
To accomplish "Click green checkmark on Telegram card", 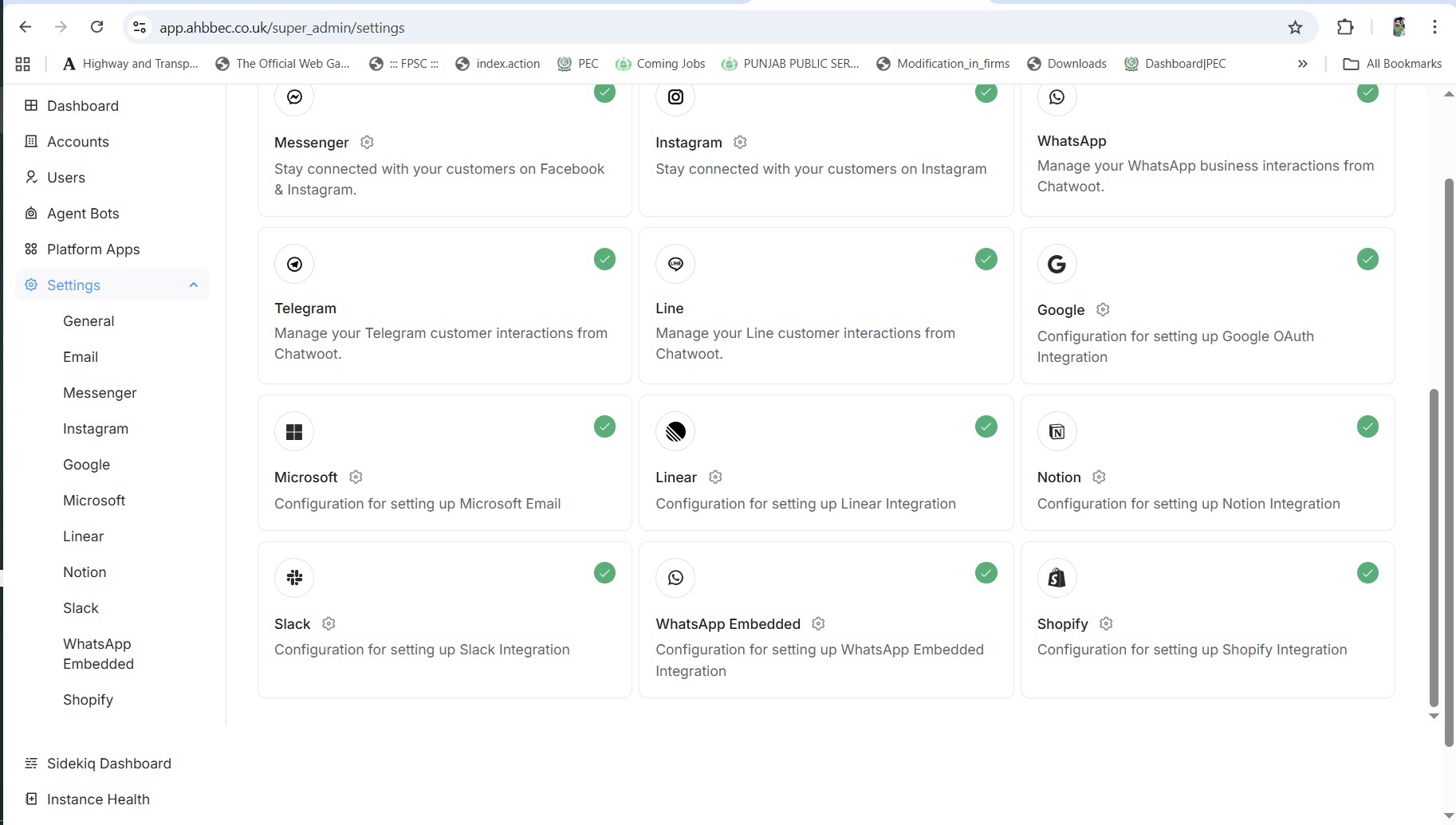I will pos(604,259).
